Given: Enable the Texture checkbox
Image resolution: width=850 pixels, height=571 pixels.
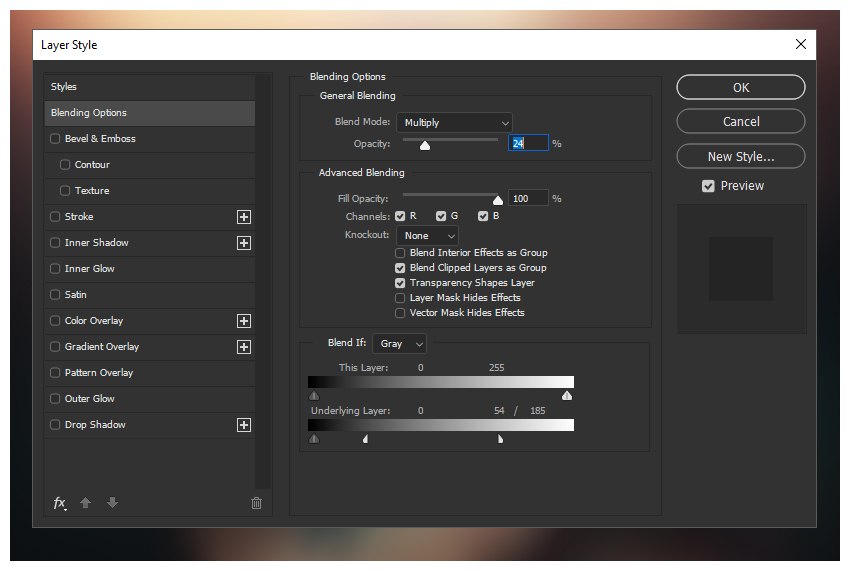Looking at the screenshot, I should click(65, 190).
